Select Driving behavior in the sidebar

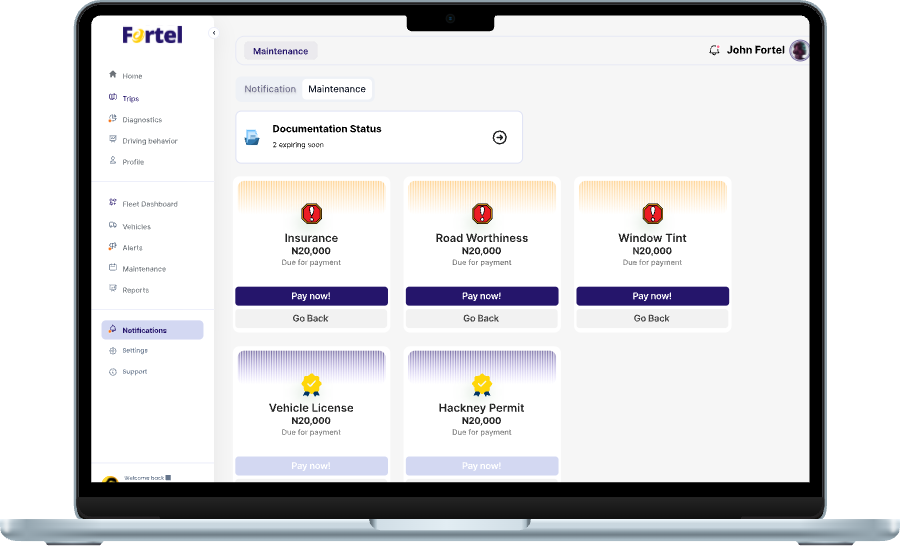[x=143, y=141]
